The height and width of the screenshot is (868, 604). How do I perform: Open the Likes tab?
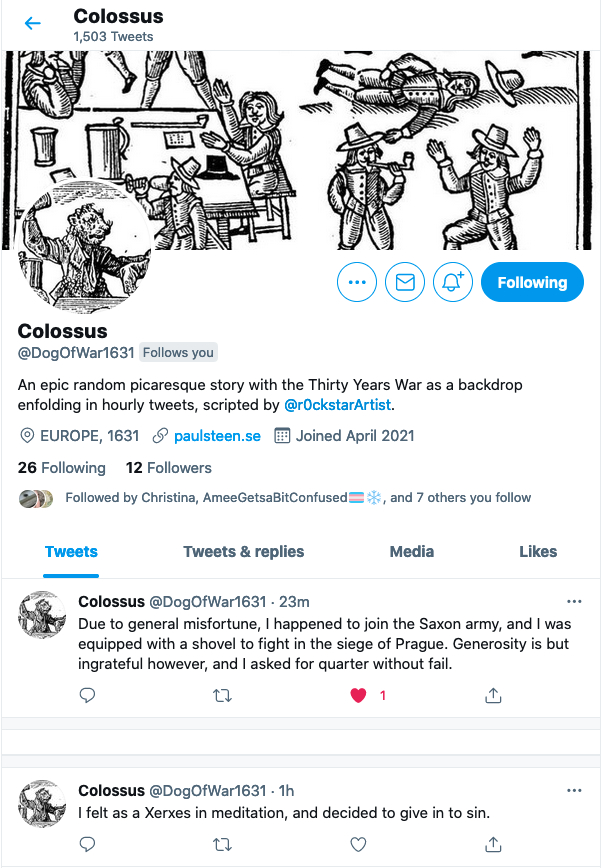(x=538, y=551)
